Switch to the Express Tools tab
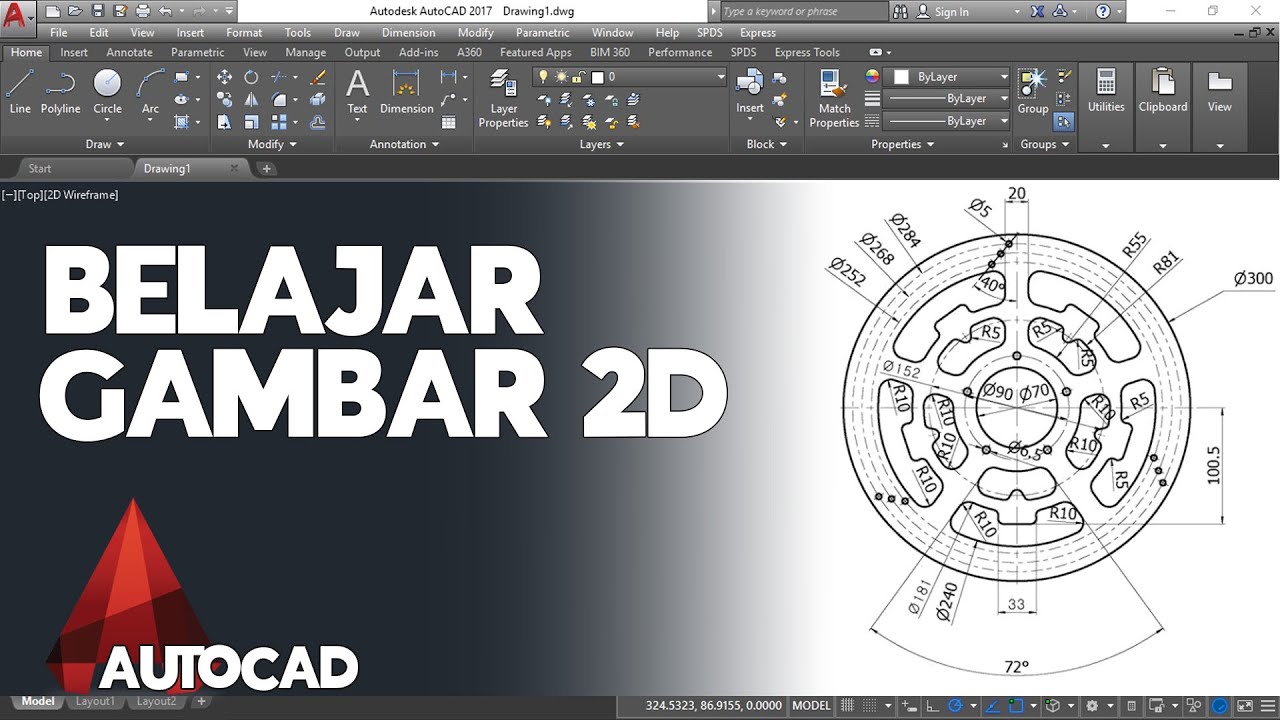Viewport: 1280px width, 720px height. [807, 52]
